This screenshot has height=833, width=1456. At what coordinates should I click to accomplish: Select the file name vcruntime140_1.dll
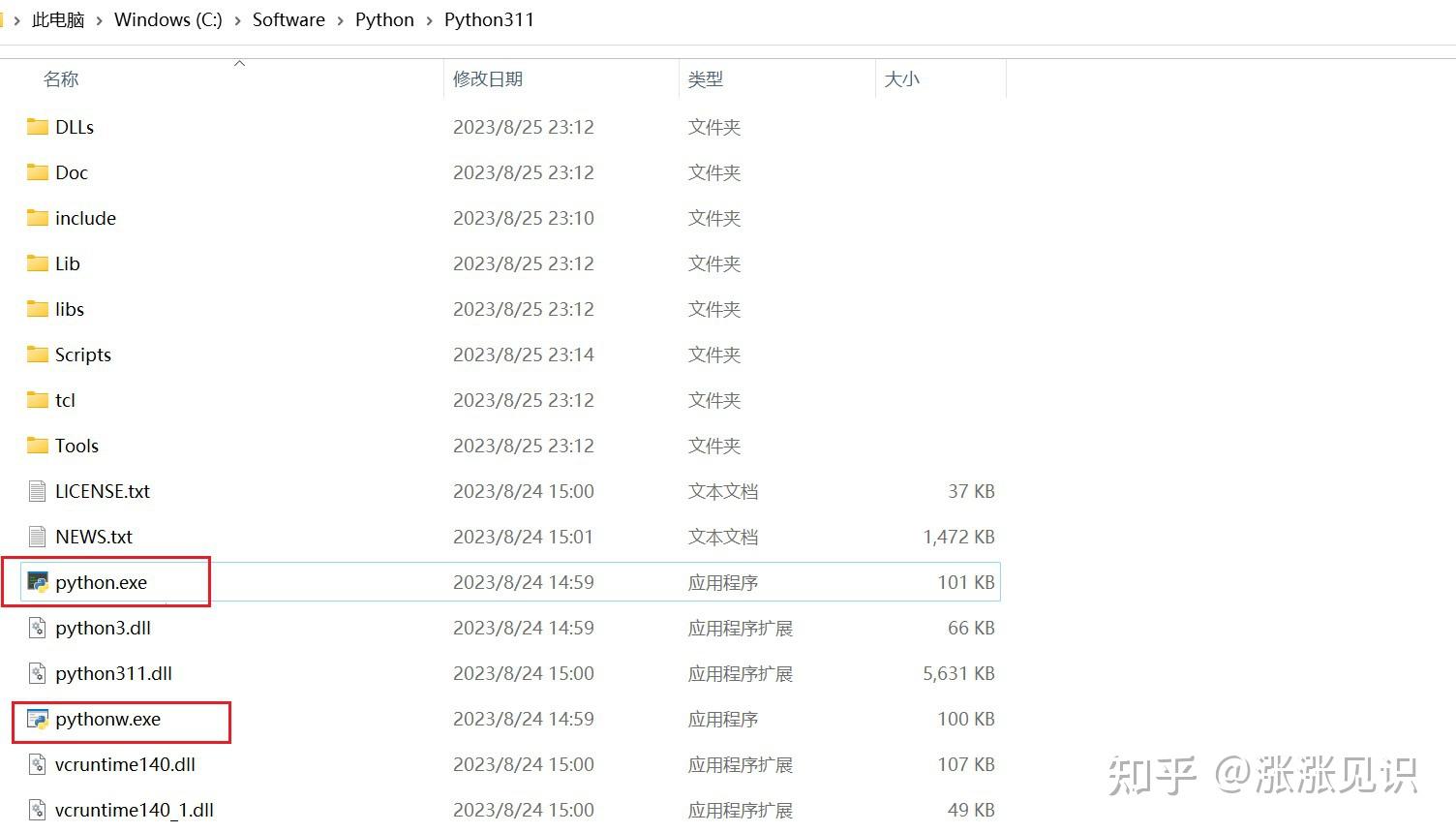tap(135, 810)
